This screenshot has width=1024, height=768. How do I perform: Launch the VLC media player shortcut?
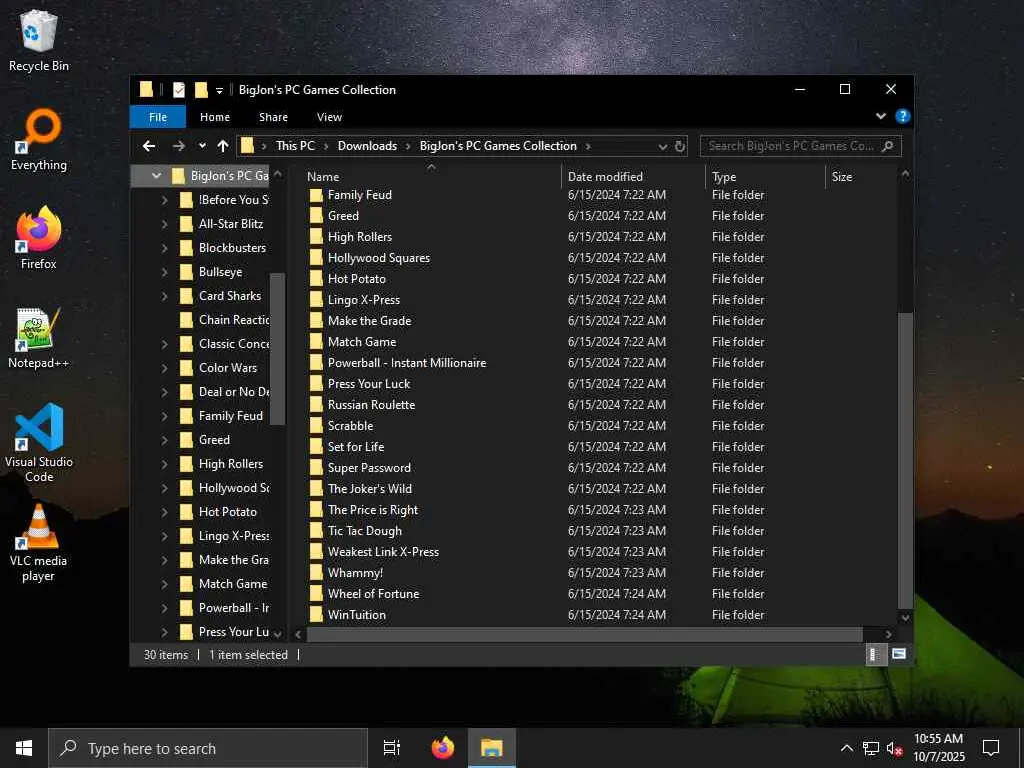(39, 542)
